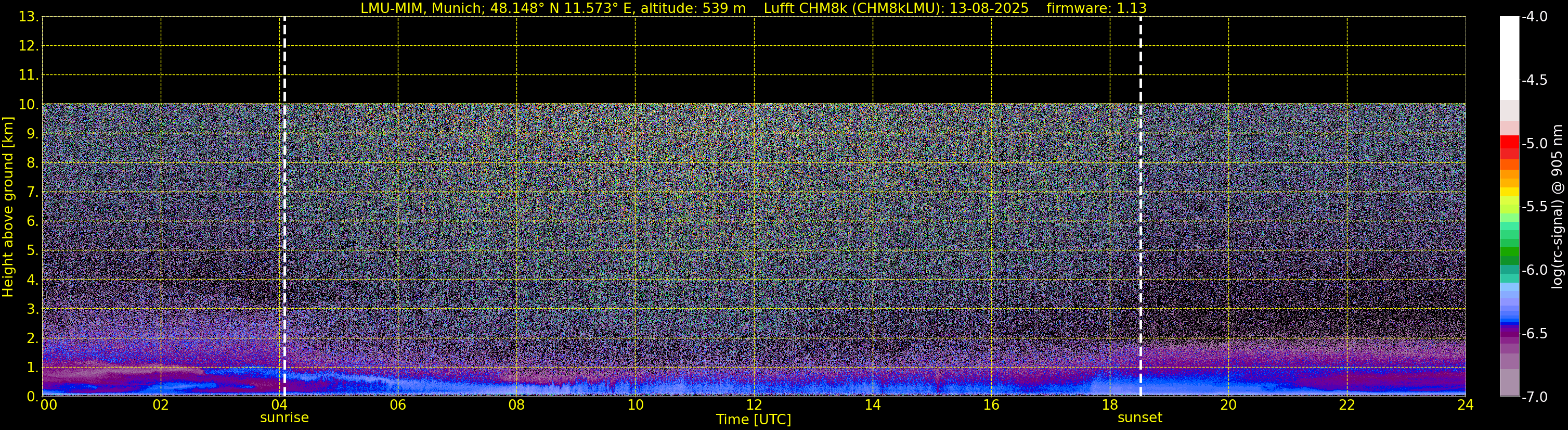Click the '7.' height axis tick label

coord(32,193)
